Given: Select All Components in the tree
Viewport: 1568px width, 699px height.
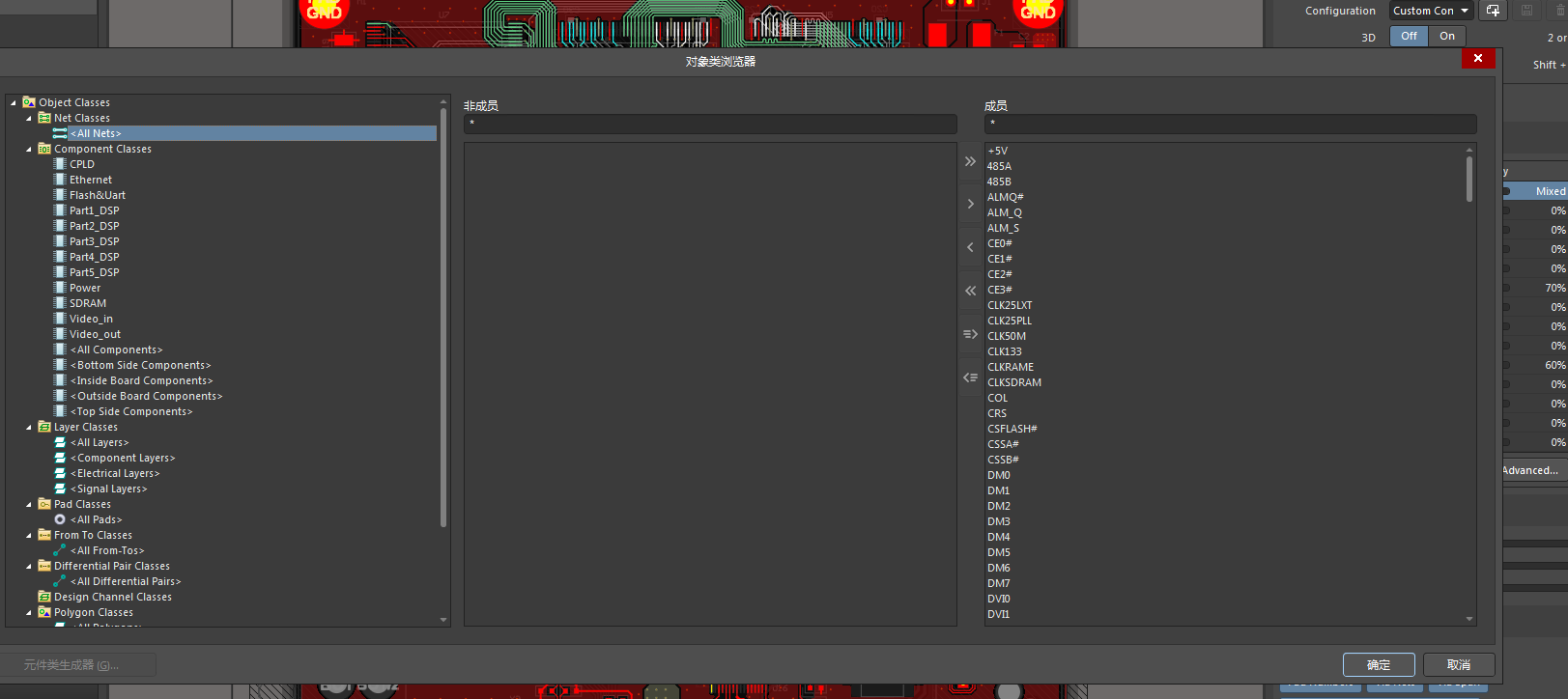Looking at the screenshot, I should 116,349.
